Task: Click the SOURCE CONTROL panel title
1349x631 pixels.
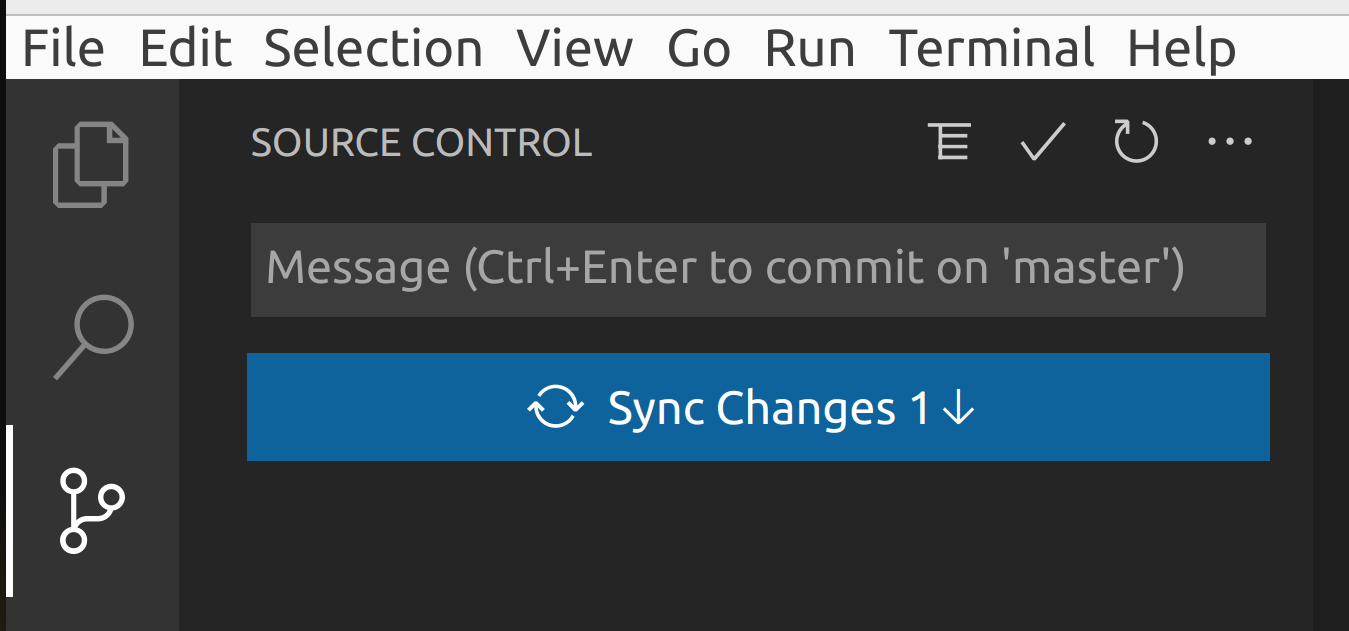Action: 421,143
